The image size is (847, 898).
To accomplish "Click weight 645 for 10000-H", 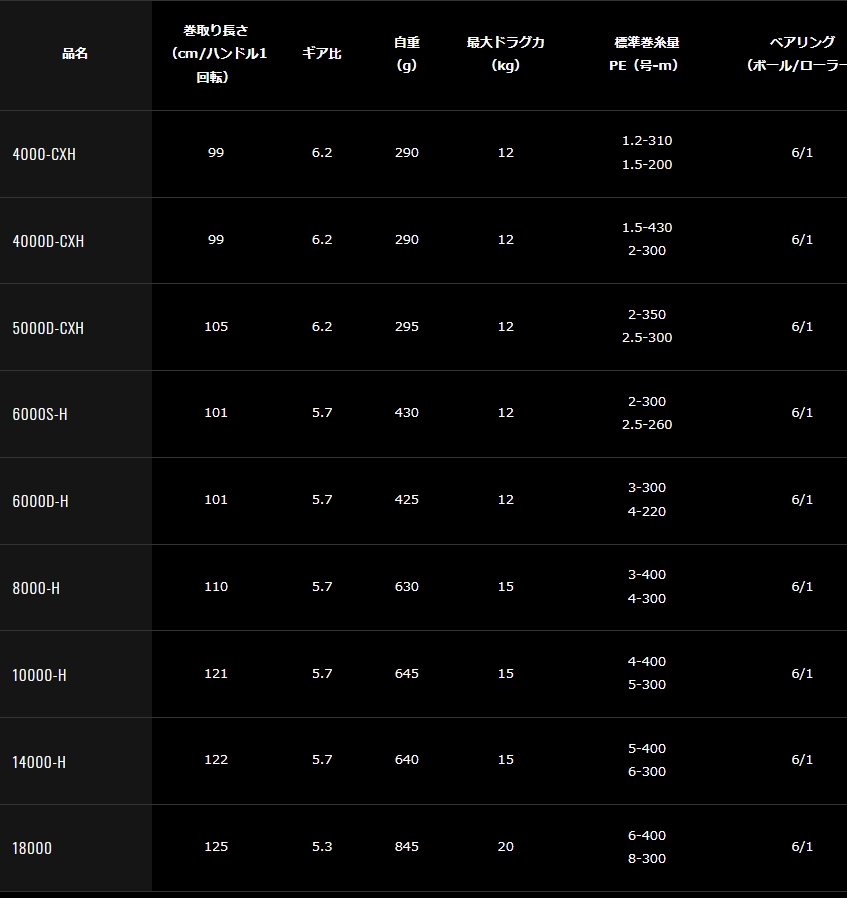I will point(407,674).
